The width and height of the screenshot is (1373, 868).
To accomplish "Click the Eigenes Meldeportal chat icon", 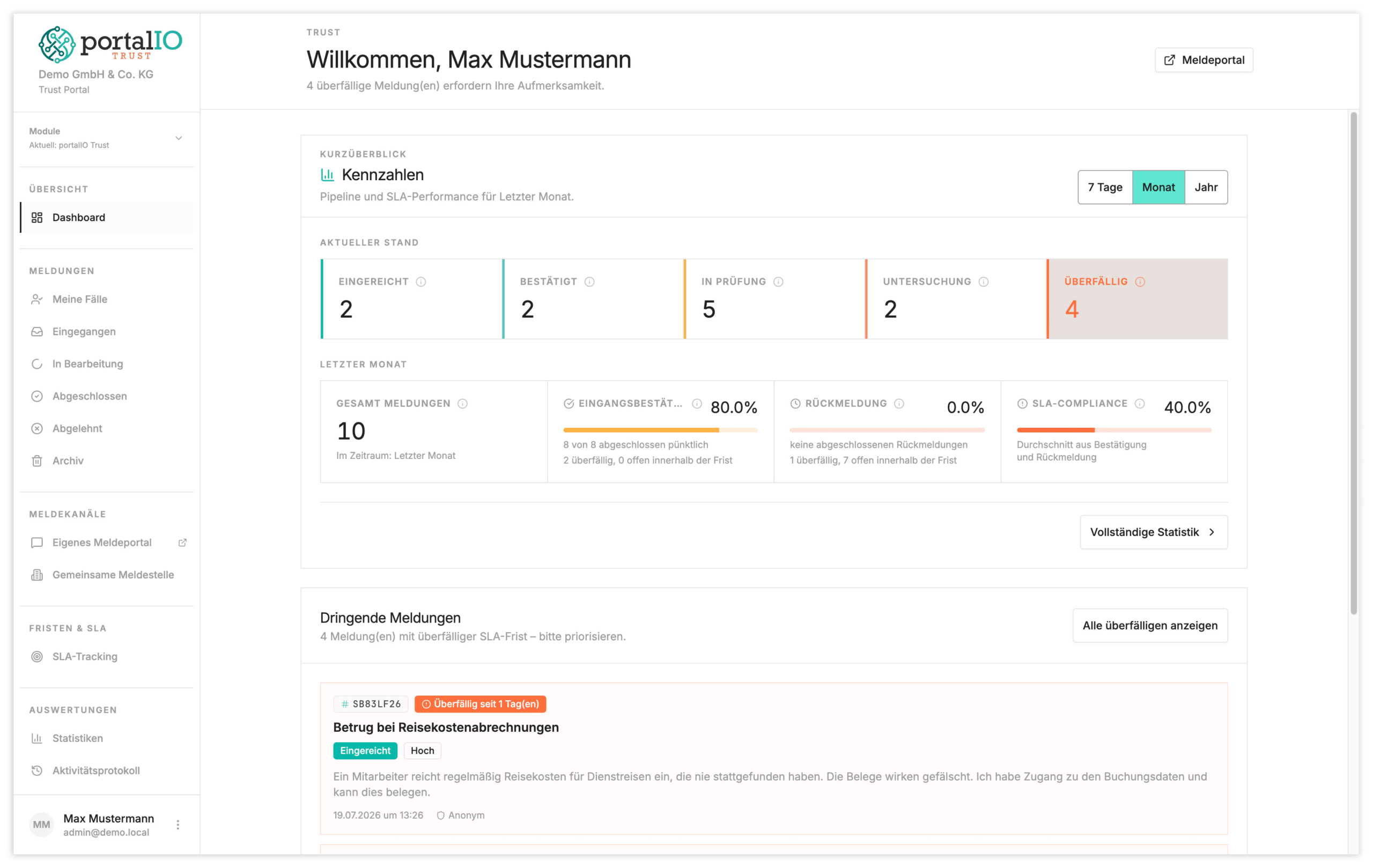I will click(x=37, y=543).
